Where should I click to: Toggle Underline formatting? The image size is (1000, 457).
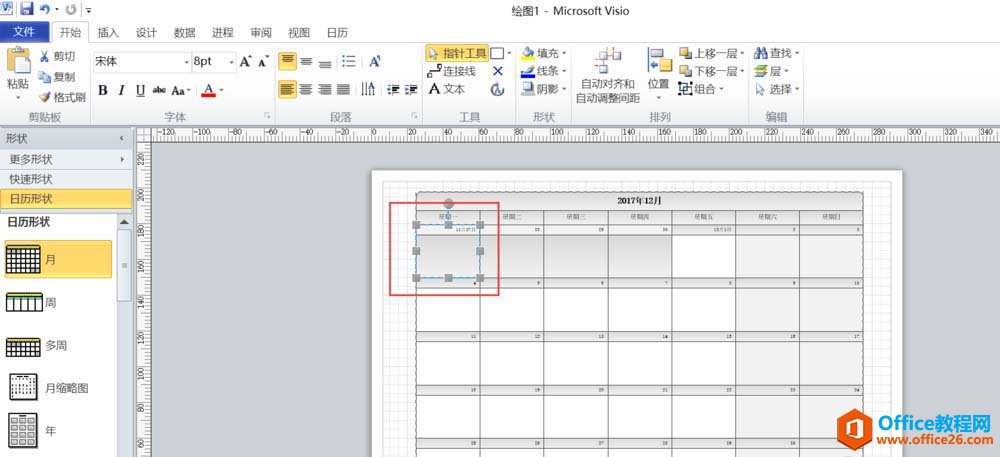[140, 91]
